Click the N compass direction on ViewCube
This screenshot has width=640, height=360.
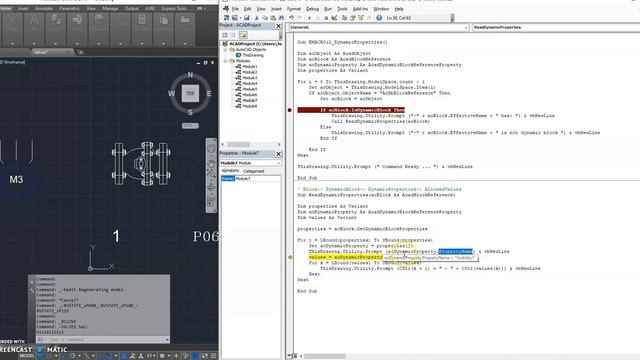pos(190,75)
